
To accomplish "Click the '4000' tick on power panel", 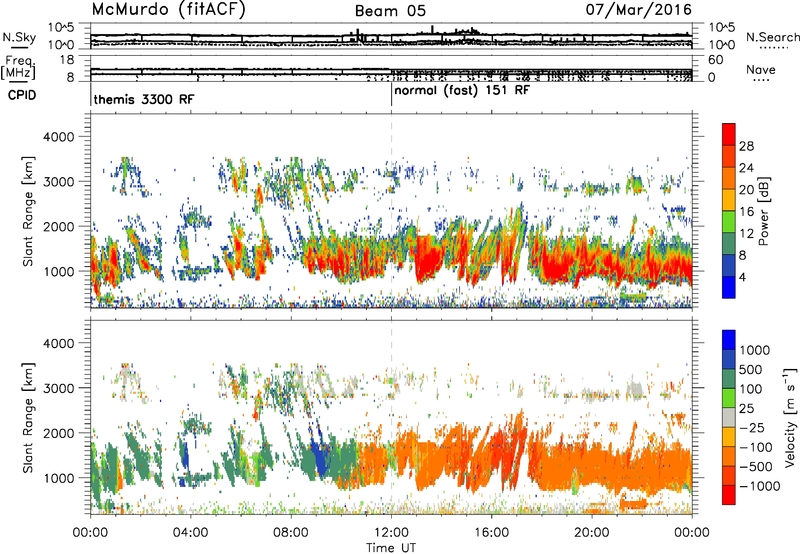I will coord(59,137).
